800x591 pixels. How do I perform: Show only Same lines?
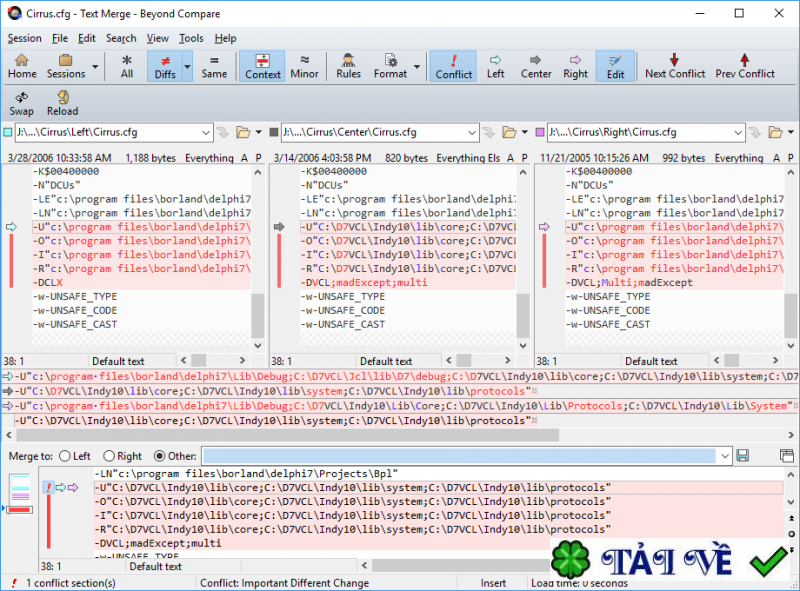[214, 66]
